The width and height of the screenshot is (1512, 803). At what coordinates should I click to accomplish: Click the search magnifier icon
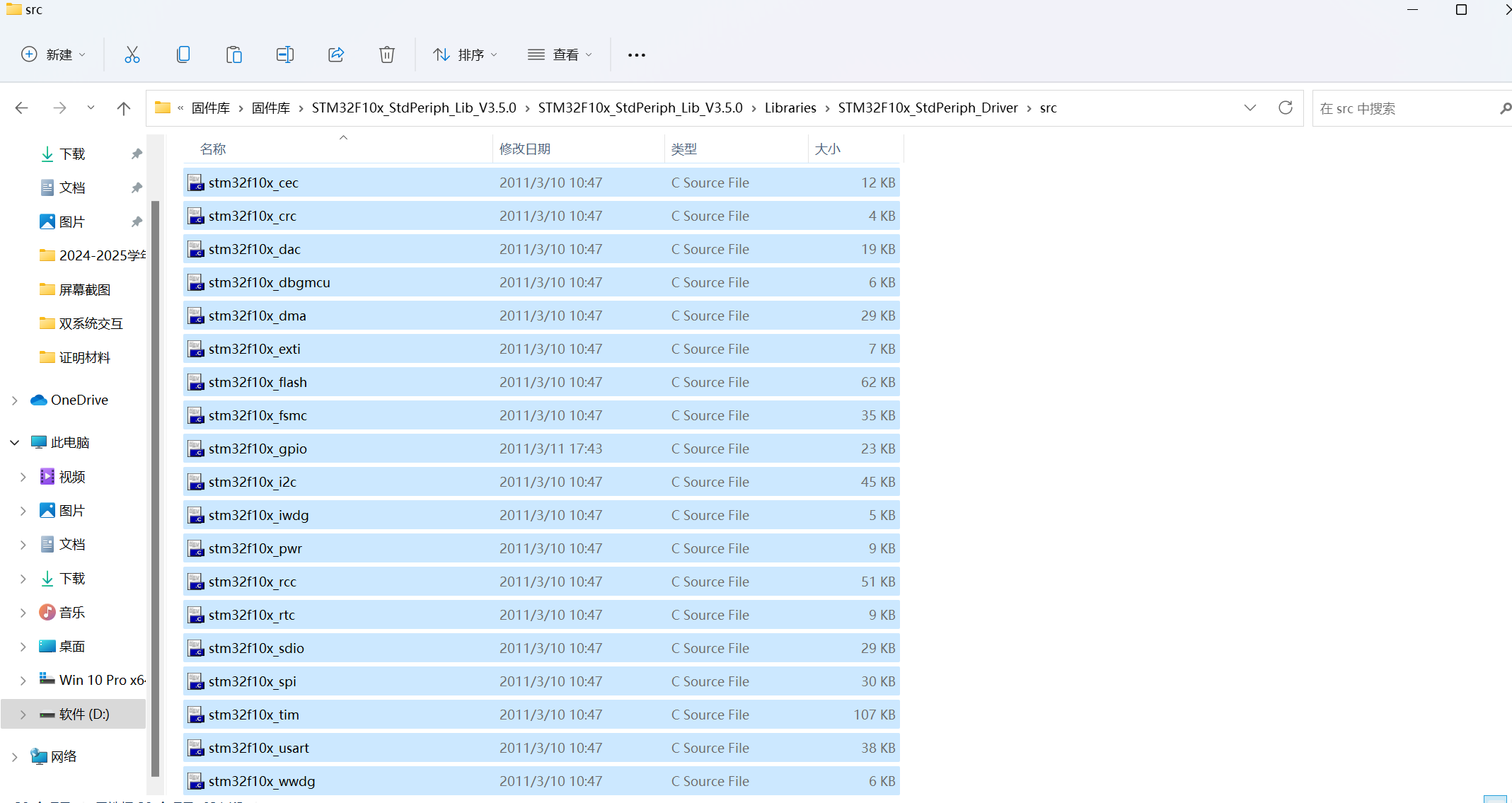coord(1505,108)
